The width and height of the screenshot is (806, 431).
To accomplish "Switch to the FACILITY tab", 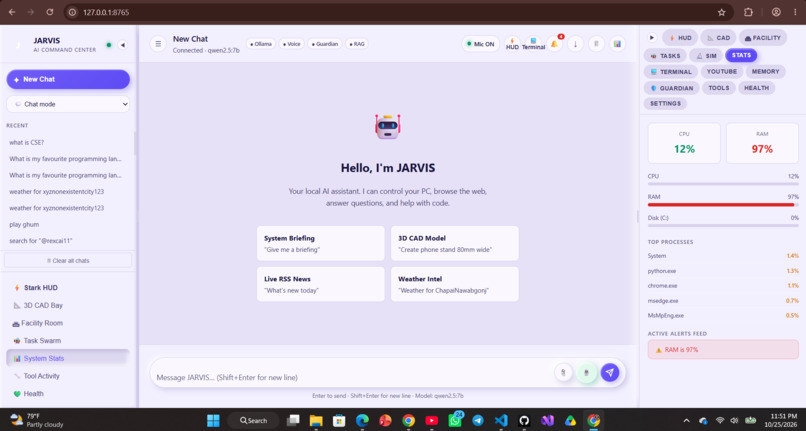I will (762, 38).
